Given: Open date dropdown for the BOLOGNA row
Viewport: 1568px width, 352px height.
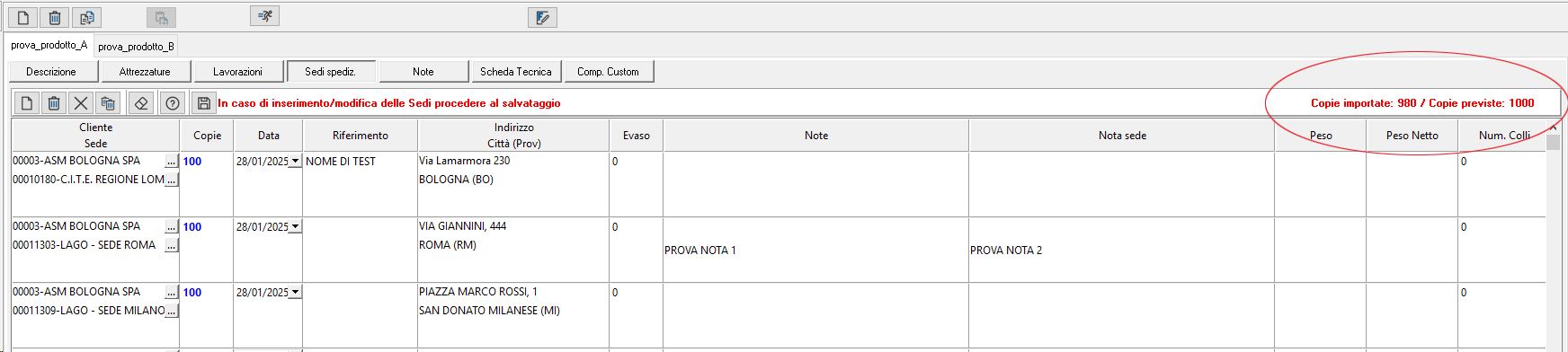Looking at the screenshot, I should coord(295,161).
